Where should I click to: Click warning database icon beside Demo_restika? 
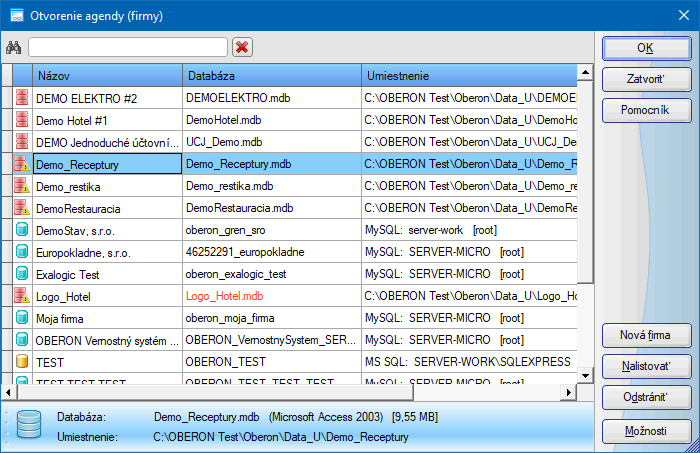[22, 186]
